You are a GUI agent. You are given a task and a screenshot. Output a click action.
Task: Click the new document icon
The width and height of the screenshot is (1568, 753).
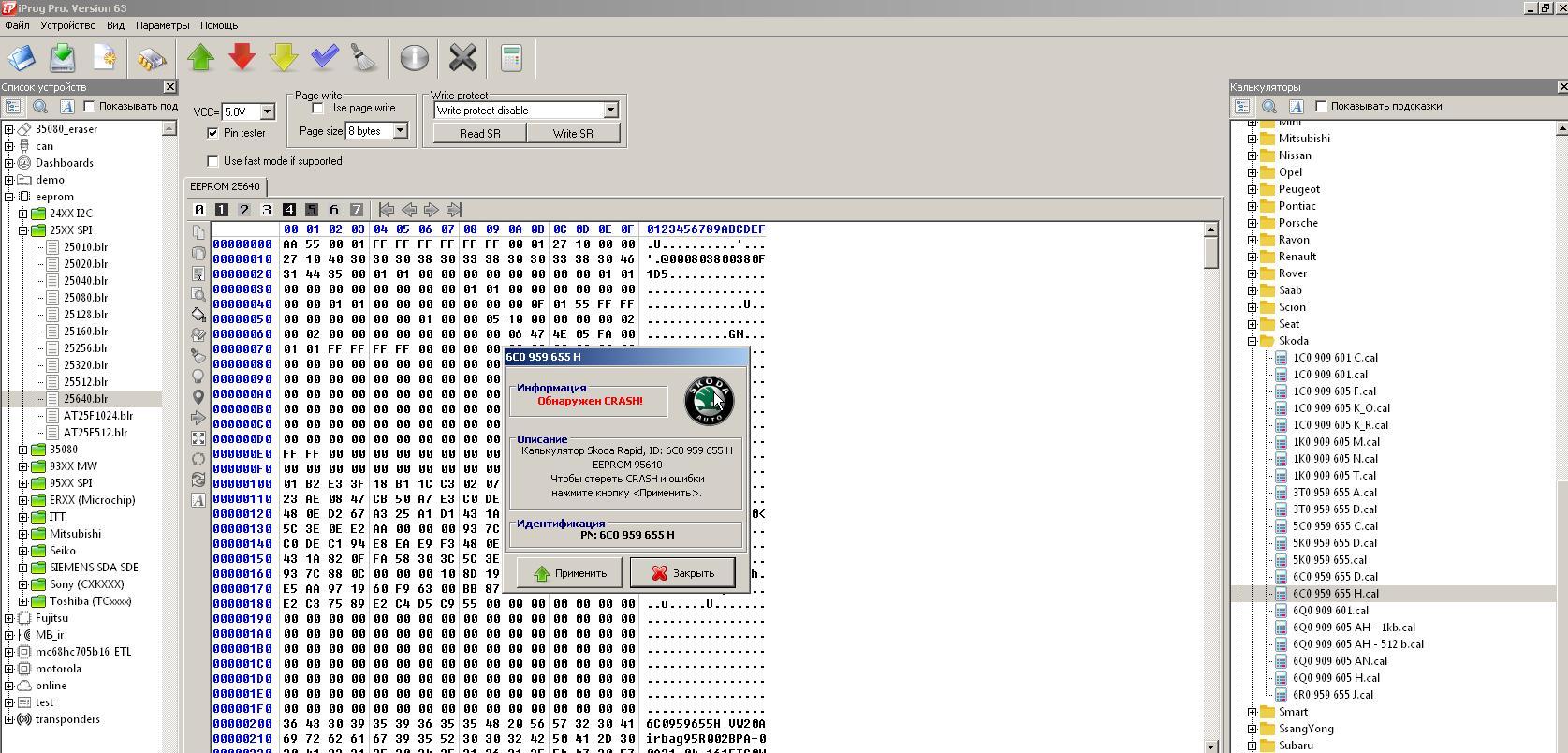(x=105, y=58)
